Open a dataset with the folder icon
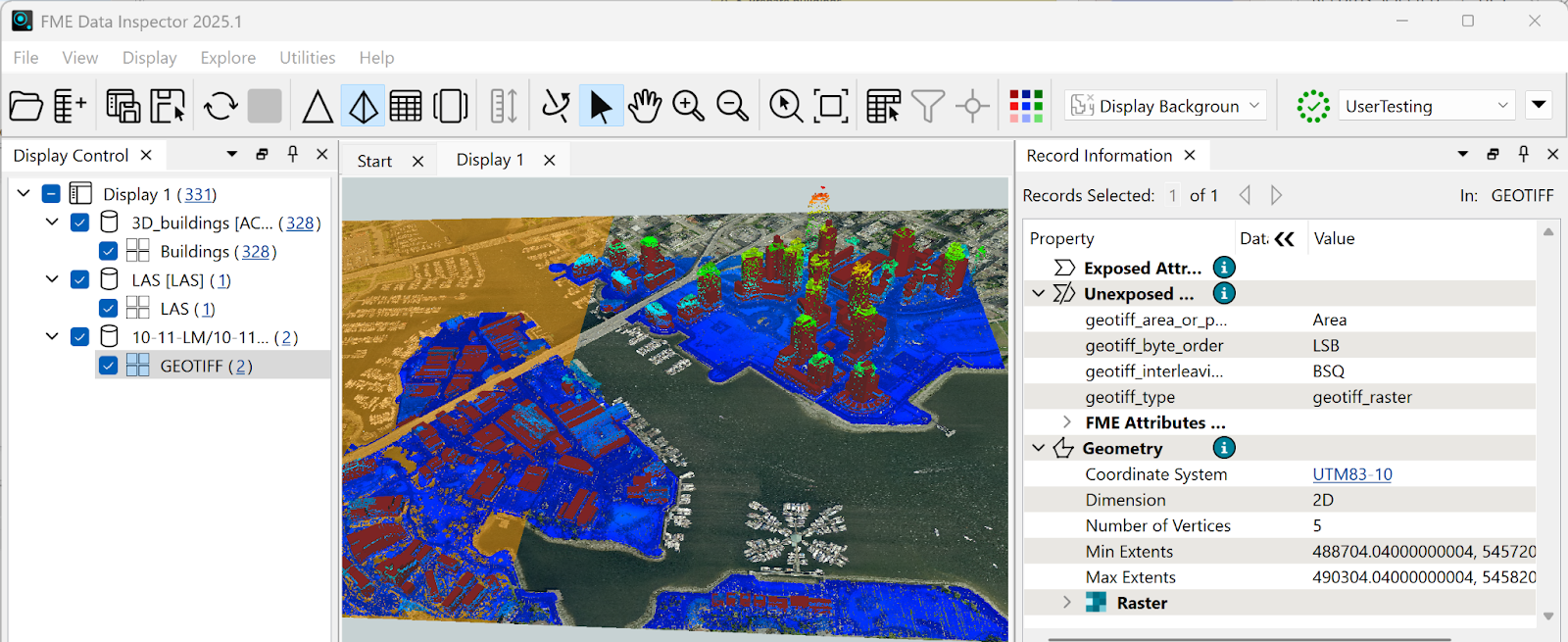The height and width of the screenshot is (642, 1568). [x=26, y=106]
